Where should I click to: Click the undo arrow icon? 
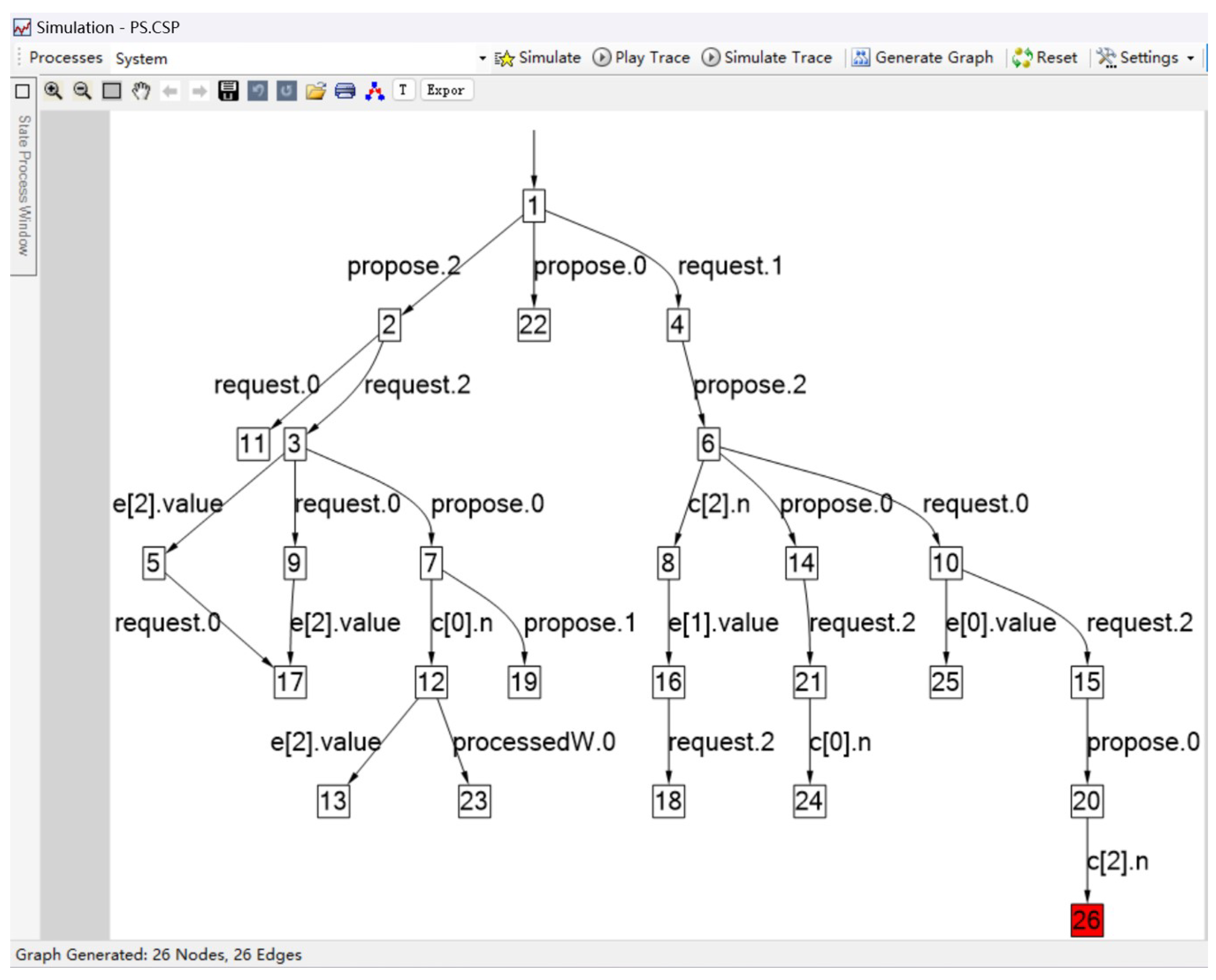coord(258,91)
